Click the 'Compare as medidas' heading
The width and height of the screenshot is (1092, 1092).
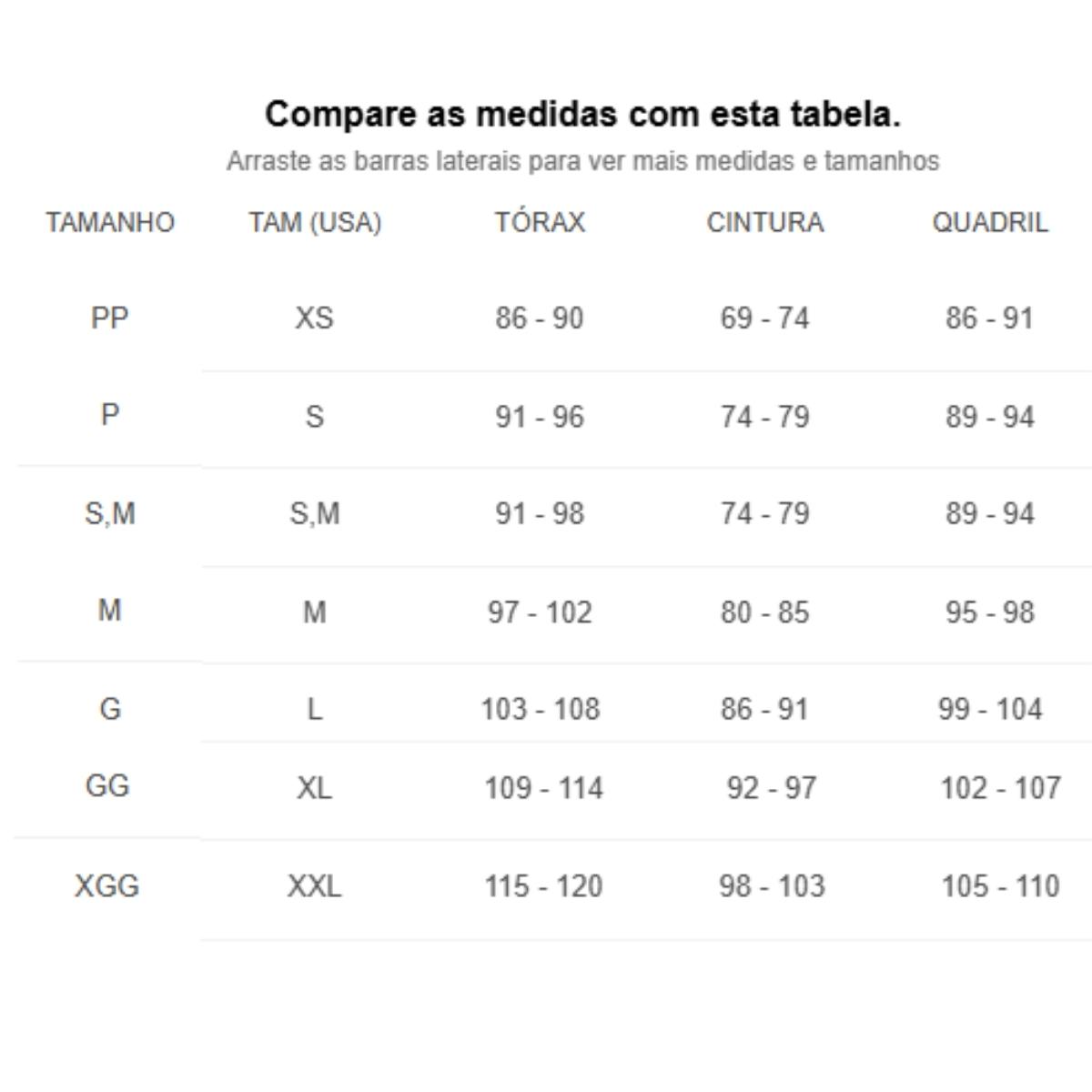pos(582,115)
